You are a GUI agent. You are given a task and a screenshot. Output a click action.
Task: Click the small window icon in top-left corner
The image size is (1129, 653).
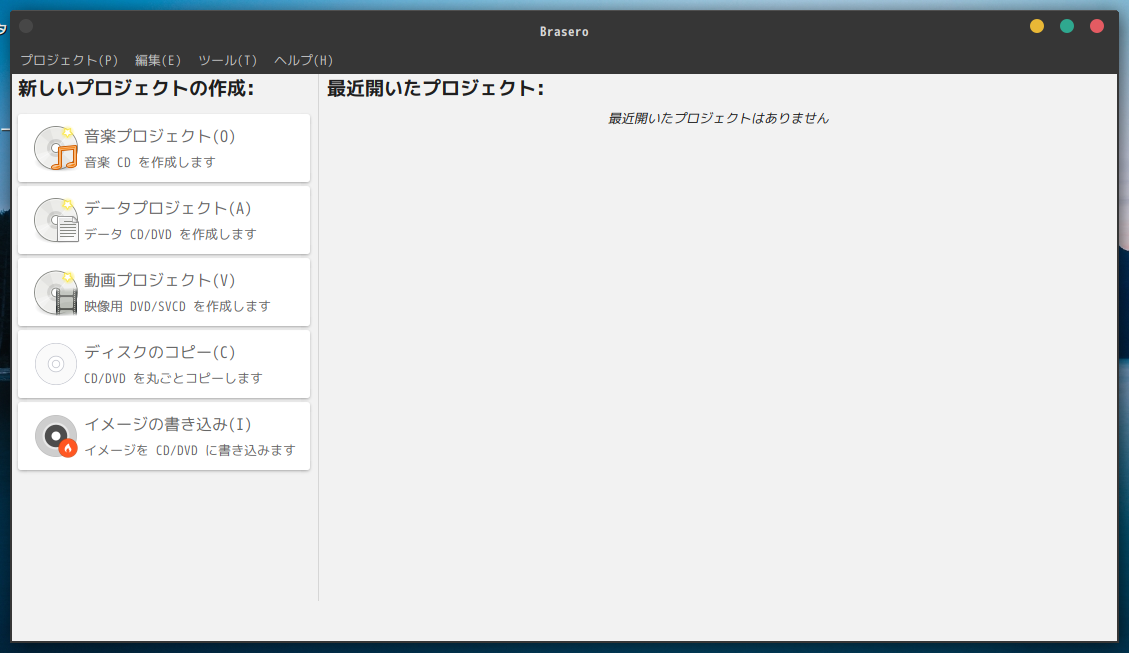click(x=25, y=26)
